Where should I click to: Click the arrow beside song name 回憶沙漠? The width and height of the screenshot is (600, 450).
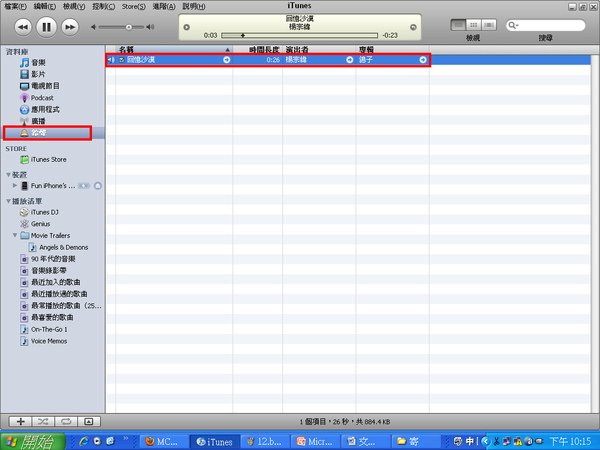pyautogui.click(x=227, y=60)
